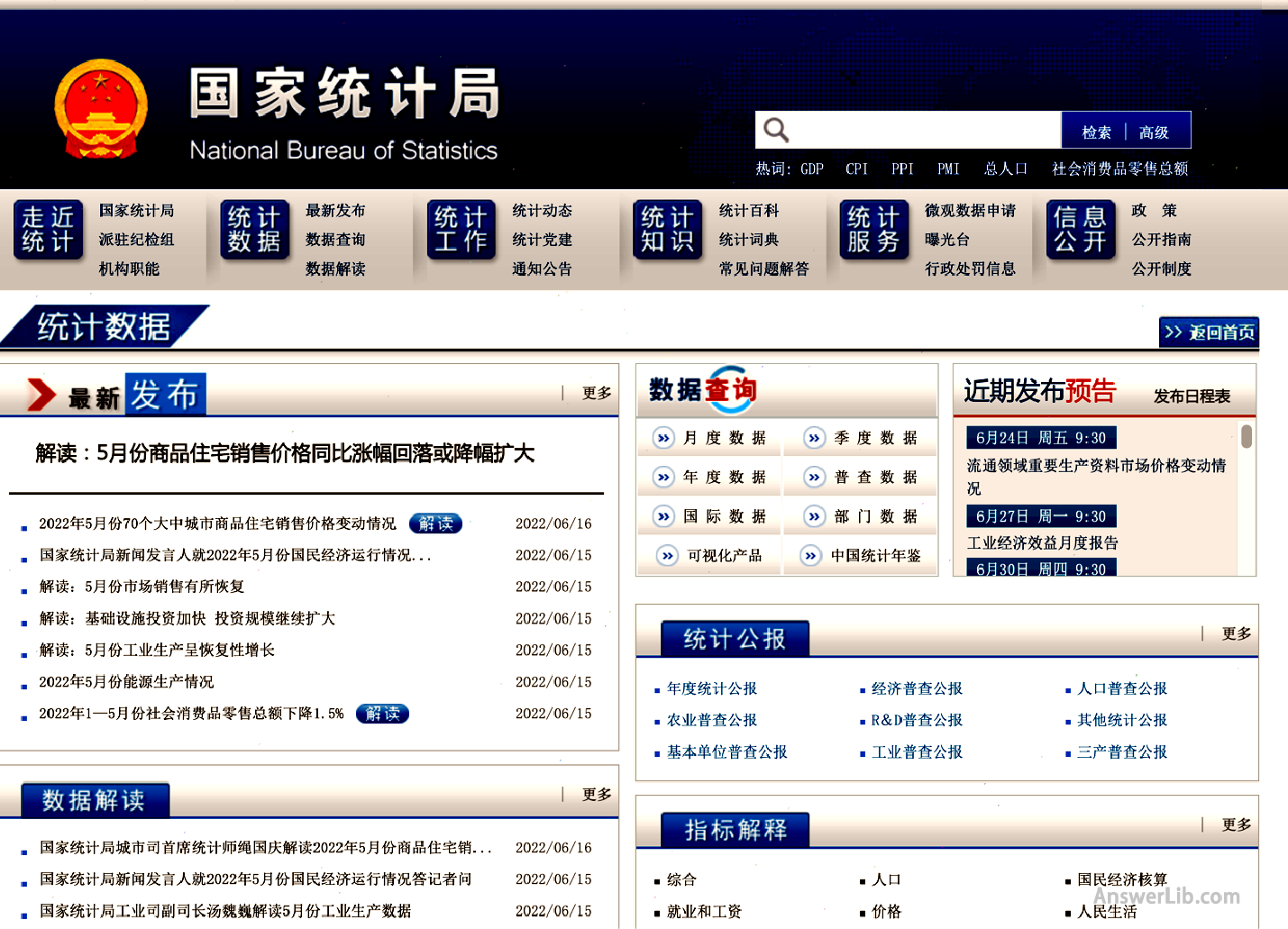
Task: Open headline 解读：5月份商品住宅销售价格 article
Action: point(285,453)
